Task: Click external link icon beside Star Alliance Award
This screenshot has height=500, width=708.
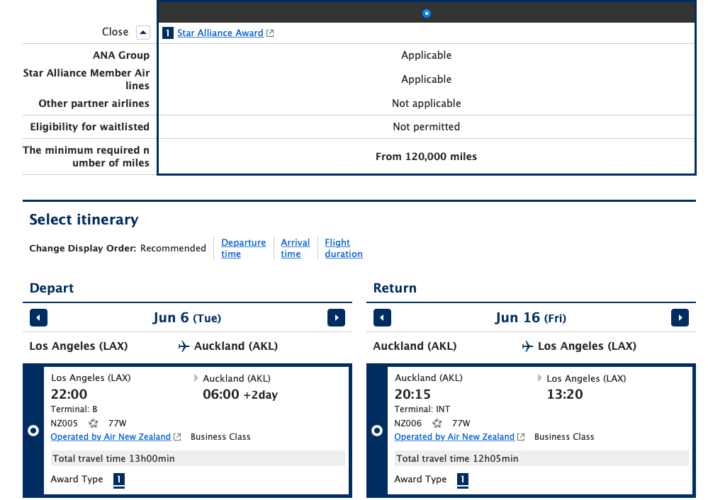Action: 270,33
